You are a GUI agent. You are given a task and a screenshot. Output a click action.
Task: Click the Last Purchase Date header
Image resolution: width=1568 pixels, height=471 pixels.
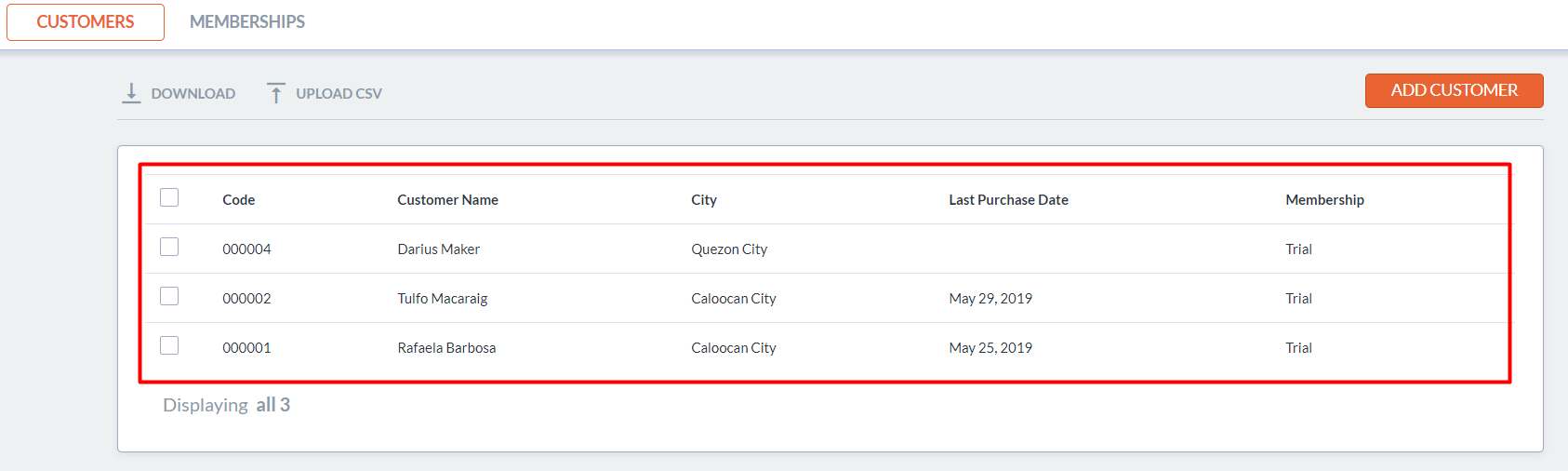coord(1008,200)
